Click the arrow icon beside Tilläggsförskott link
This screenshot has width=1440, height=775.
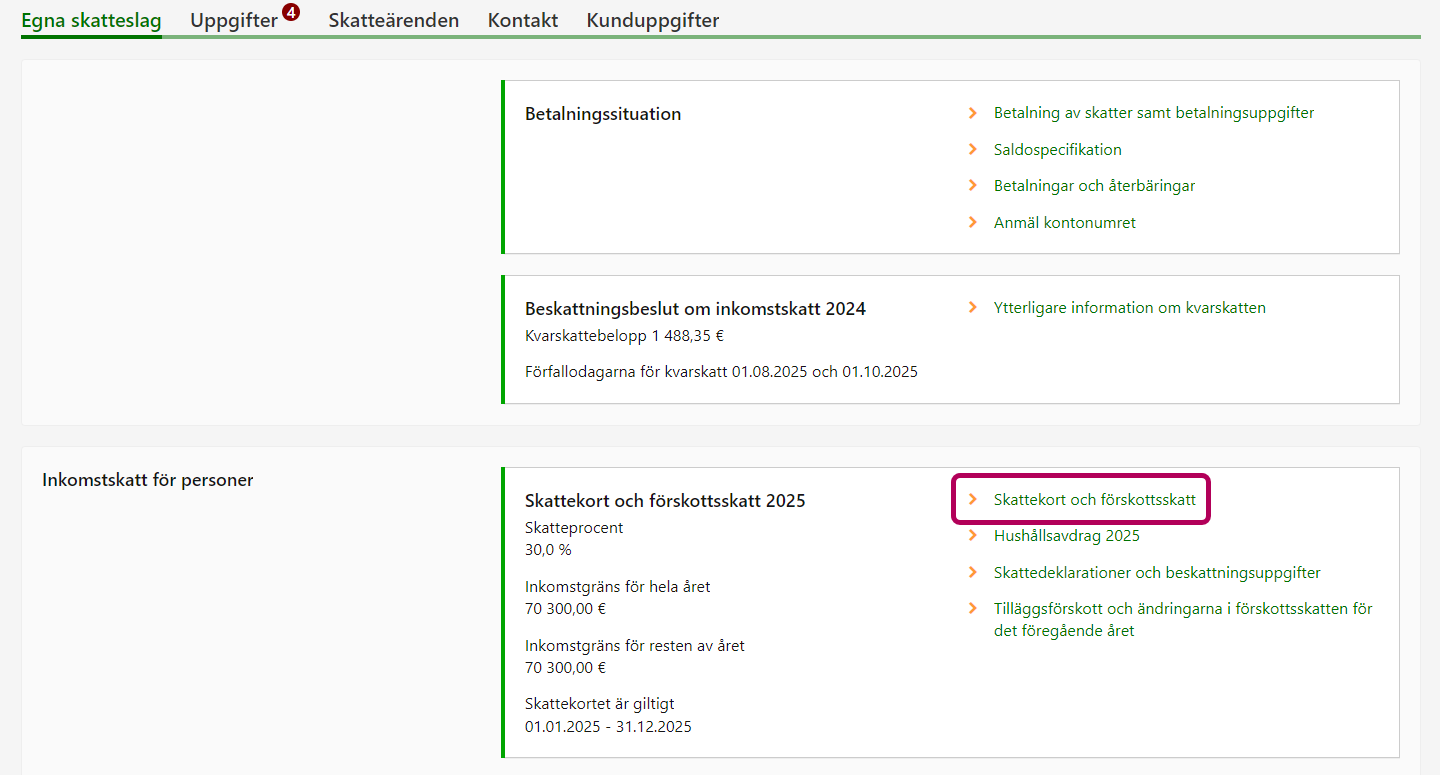tap(972, 608)
